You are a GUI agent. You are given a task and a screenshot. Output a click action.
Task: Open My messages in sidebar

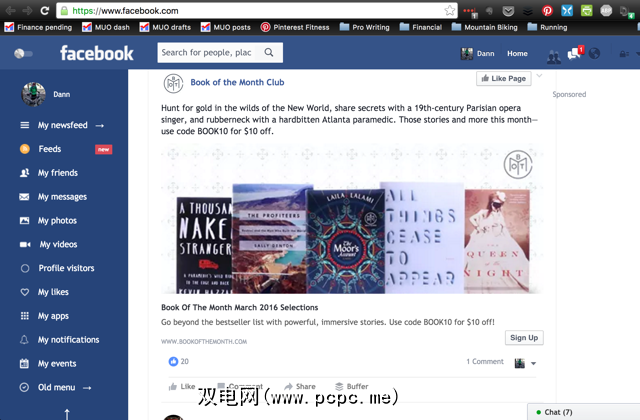click(x=62, y=197)
